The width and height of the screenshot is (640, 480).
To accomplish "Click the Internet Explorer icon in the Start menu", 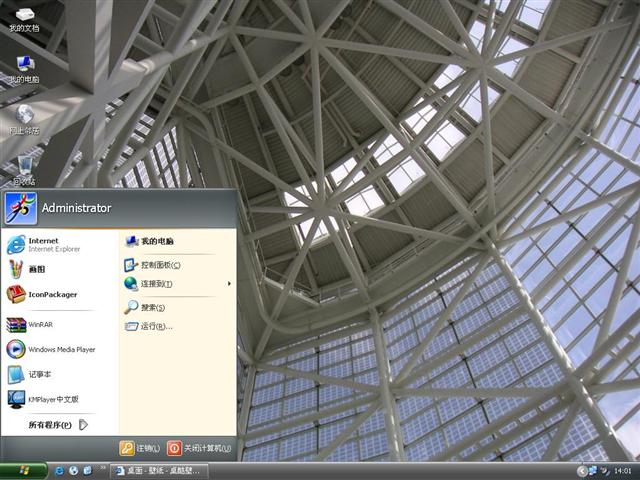I will [16, 244].
